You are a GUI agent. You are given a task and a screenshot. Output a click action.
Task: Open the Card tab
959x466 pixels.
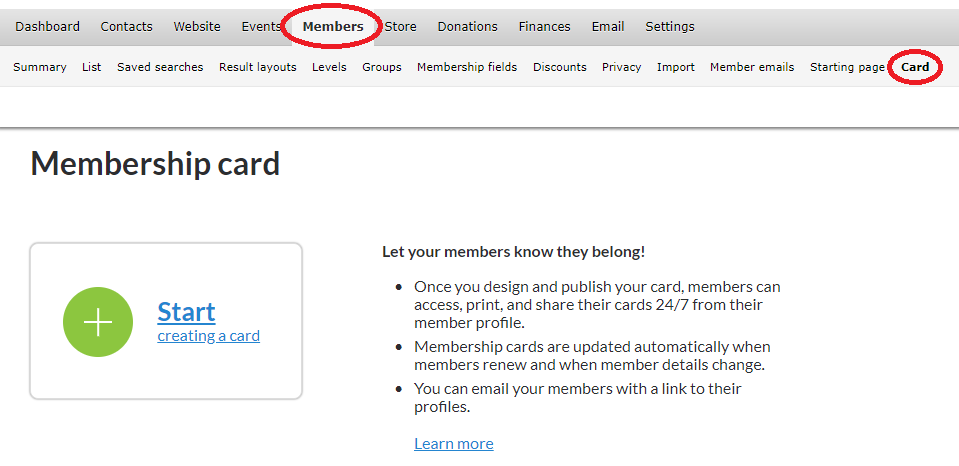915,67
